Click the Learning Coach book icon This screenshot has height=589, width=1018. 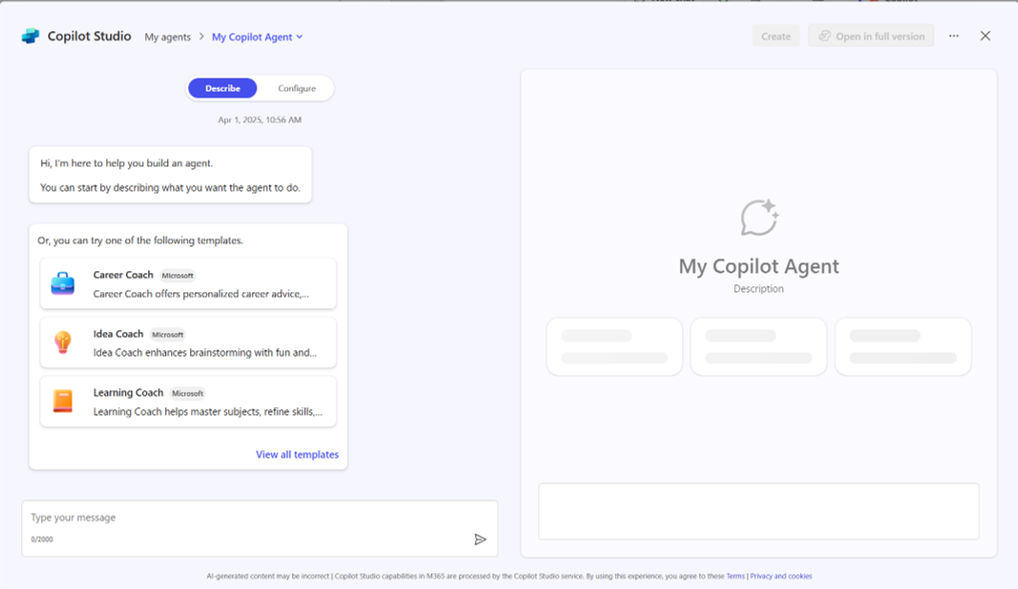click(x=63, y=401)
